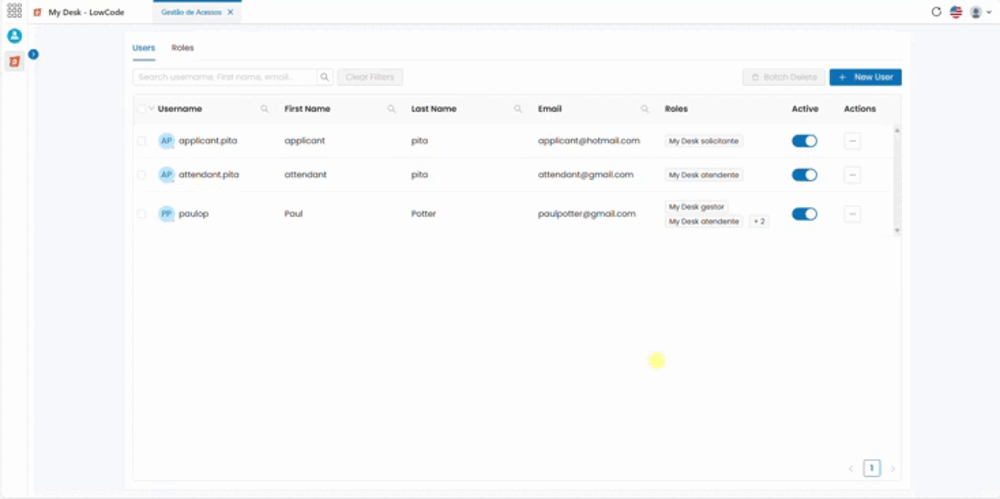
Task: Click the Batch Delete button
Action: (x=784, y=77)
